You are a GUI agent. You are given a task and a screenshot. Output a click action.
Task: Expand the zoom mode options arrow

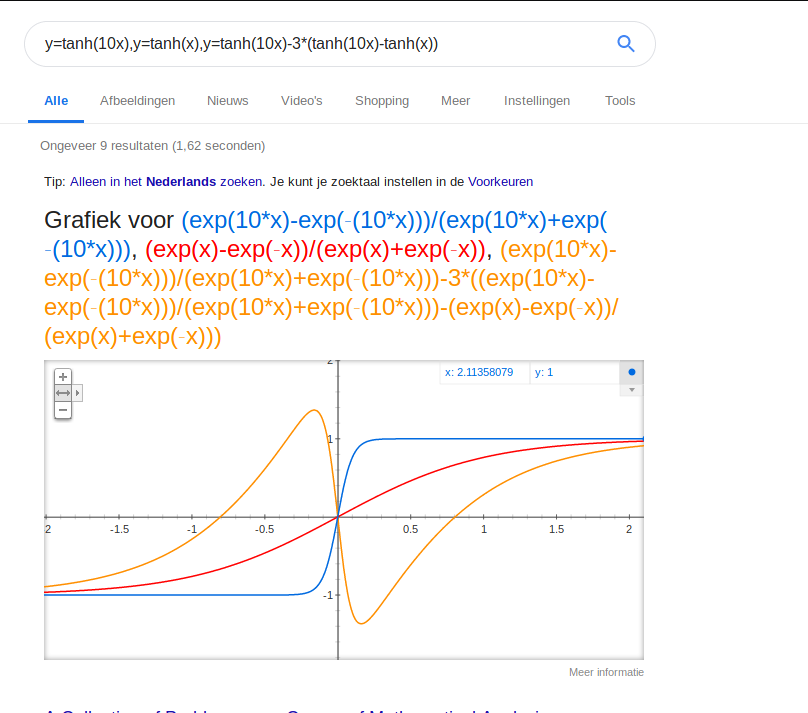pos(78,393)
